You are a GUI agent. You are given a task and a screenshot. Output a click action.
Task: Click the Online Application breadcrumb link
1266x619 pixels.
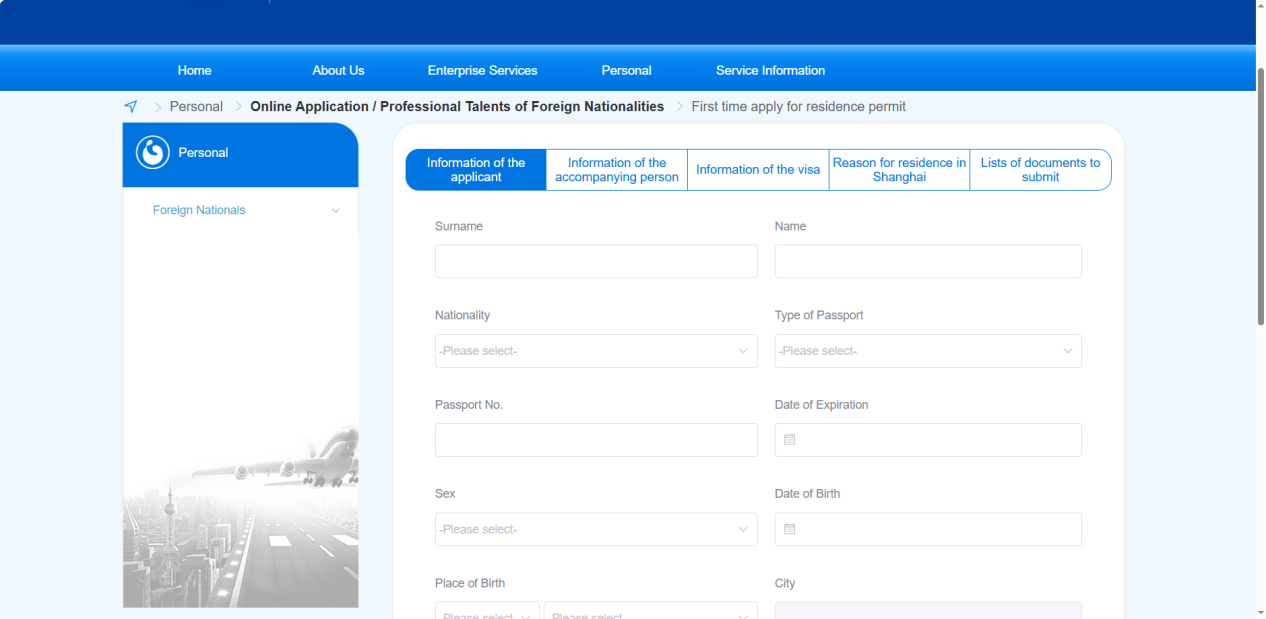457,106
